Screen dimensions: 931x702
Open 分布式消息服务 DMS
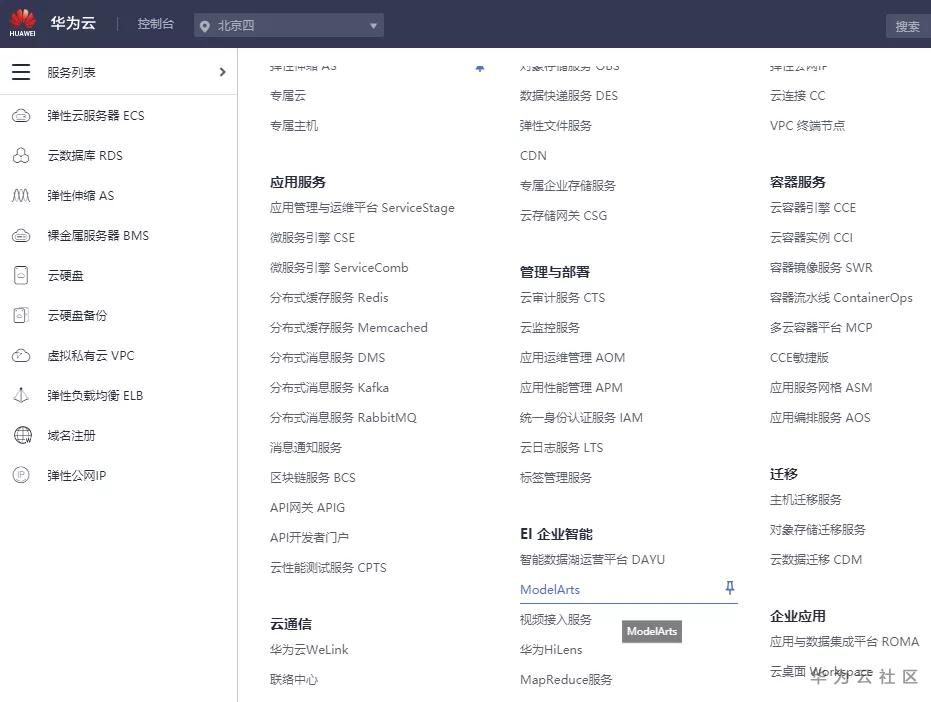(x=327, y=358)
